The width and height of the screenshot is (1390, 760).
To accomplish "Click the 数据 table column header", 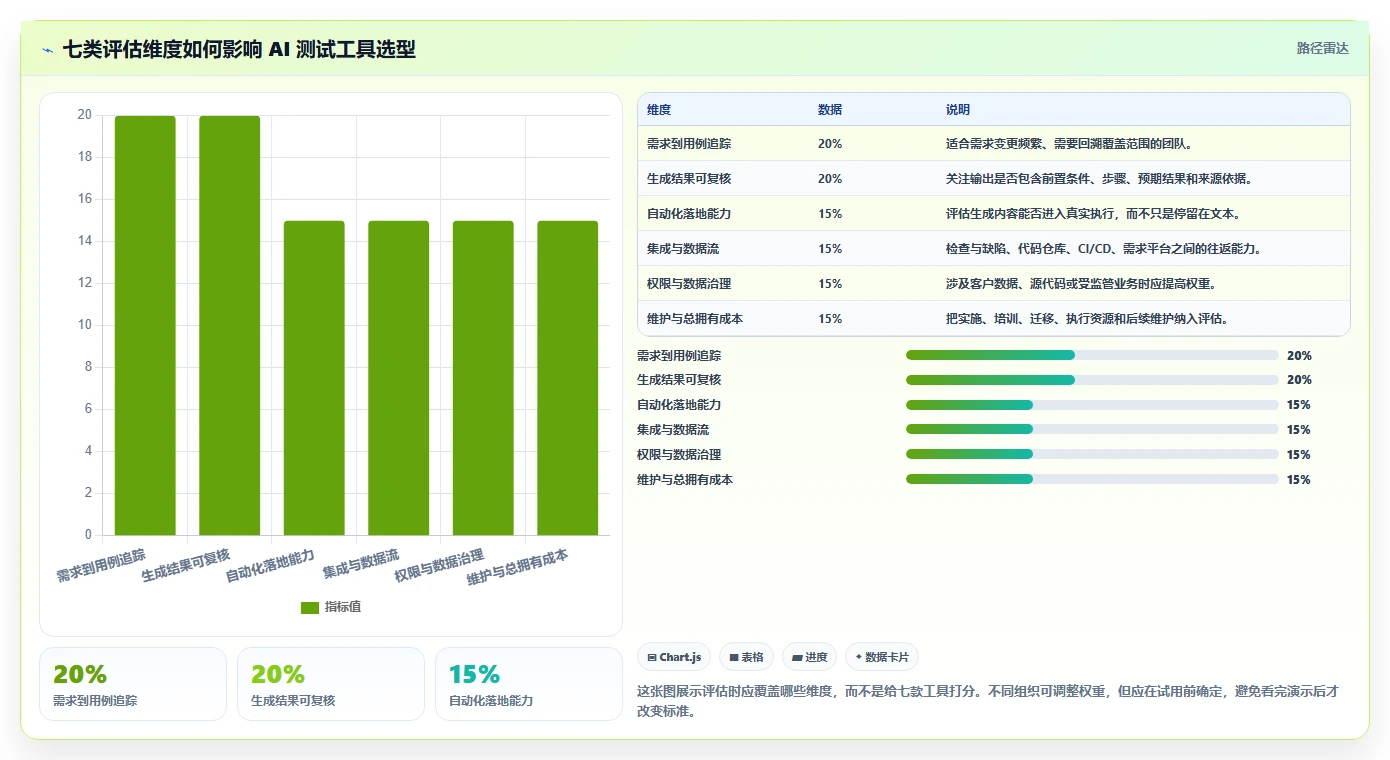I will tap(830, 110).
